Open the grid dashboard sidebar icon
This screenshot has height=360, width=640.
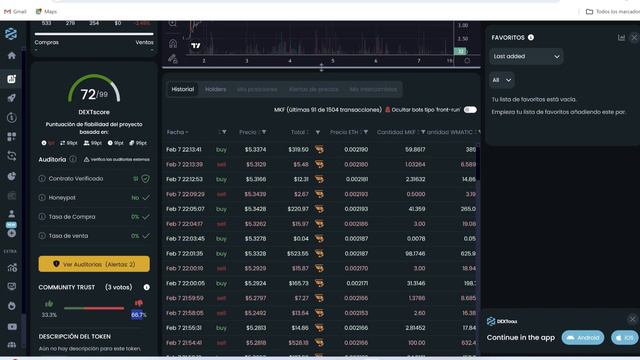tap(11, 137)
